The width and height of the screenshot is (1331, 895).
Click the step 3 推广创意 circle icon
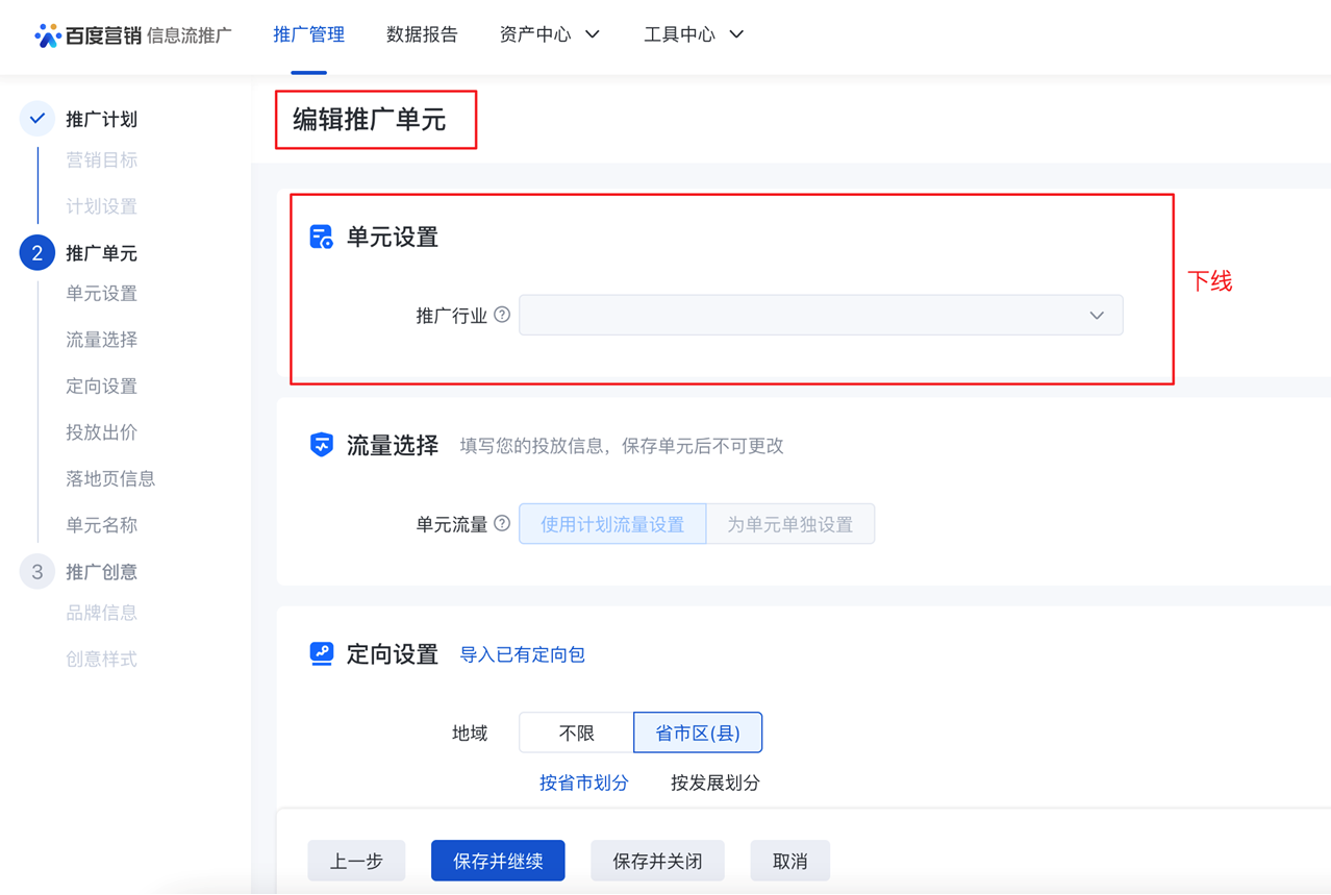(37, 572)
